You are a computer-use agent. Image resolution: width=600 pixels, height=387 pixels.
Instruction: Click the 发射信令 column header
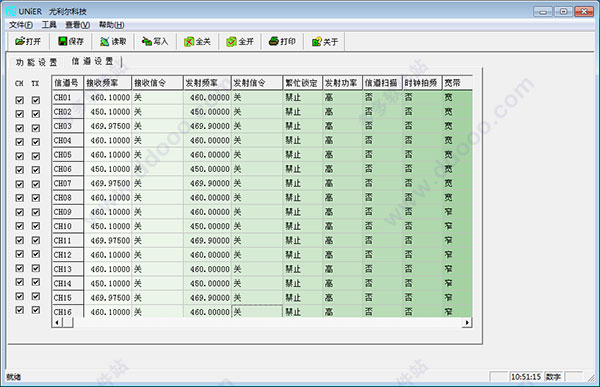[257, 83]
